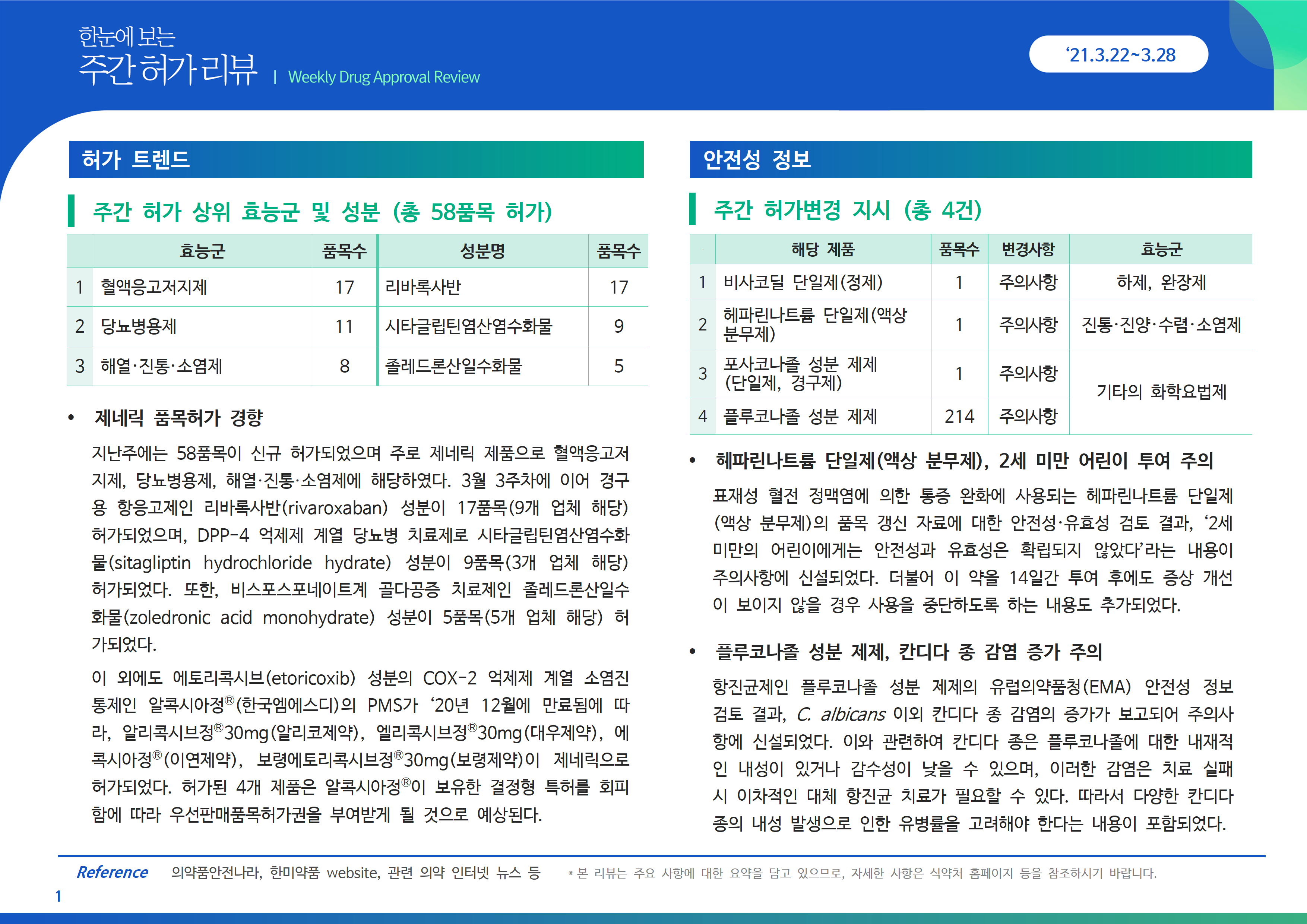Screen dimensions: 1307x924
Task: Click the 비사코딜 단일제(정제) product cell
Action: click(803, 282)
